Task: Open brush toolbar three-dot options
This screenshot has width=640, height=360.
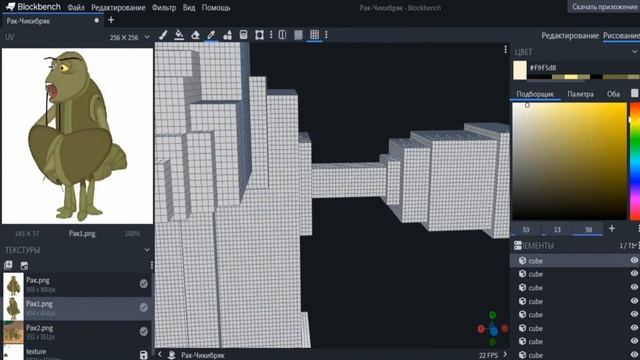Action: [x=271, y=35]
